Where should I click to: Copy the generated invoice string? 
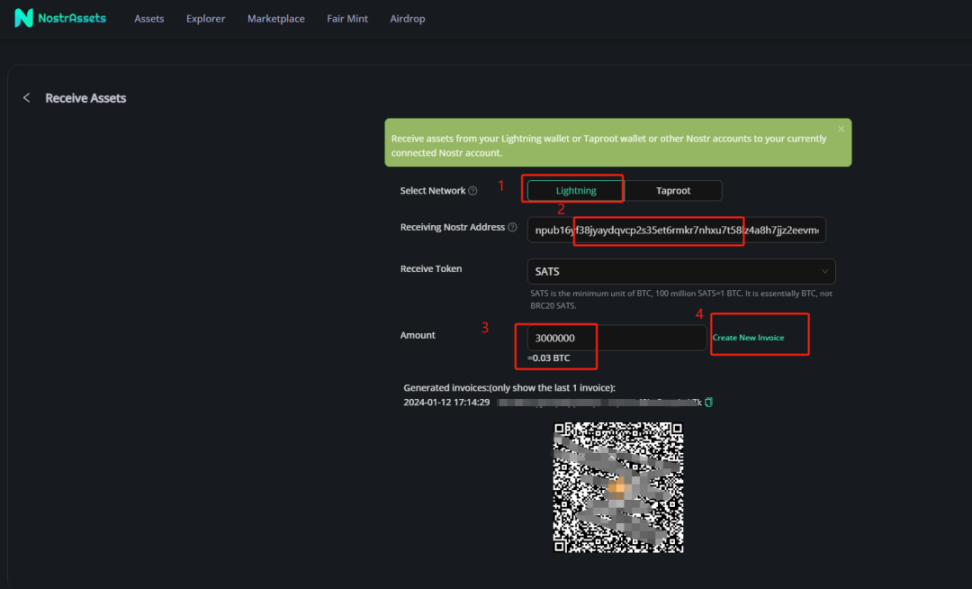[x=709, y=402]
